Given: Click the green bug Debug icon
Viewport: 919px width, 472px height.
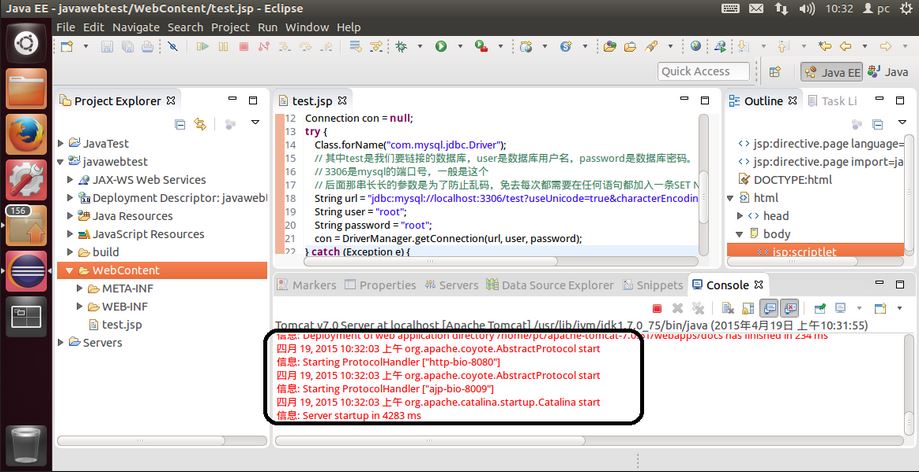Looking at the screenshot, I should pyautogui.click(x=401, y=46).
